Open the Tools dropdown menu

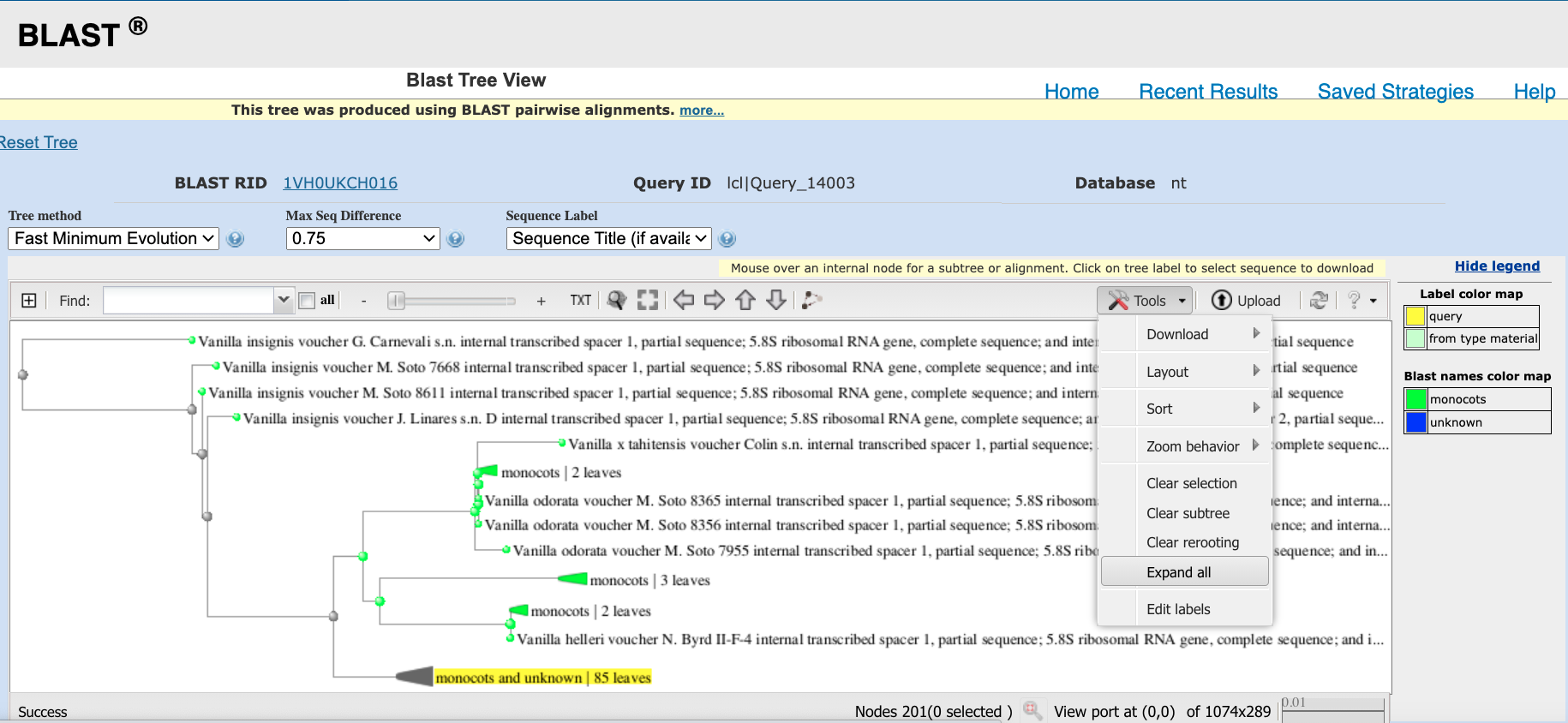tap(1145, 301)
